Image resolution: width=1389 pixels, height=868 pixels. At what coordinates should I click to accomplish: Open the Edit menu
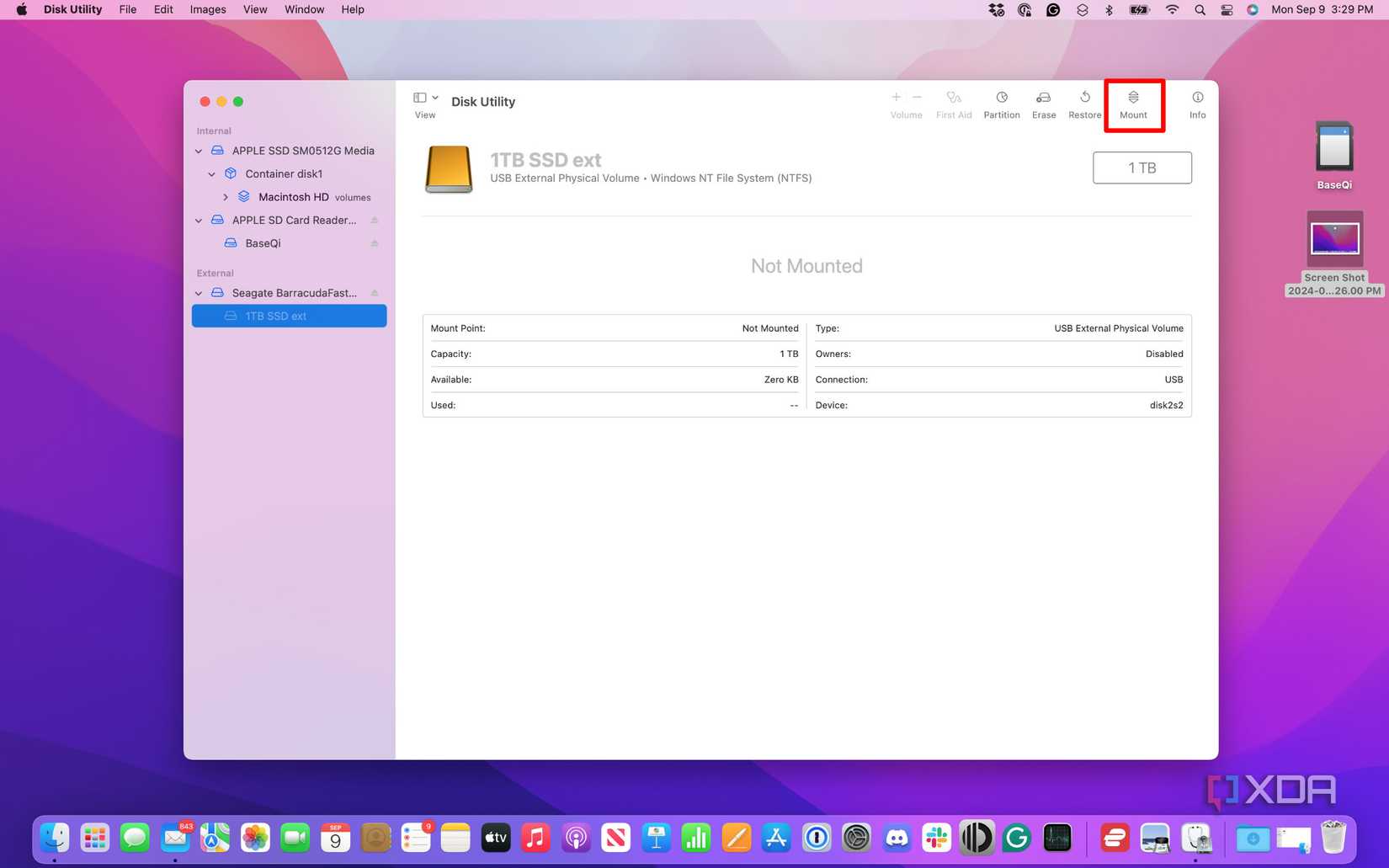[163, 9]
